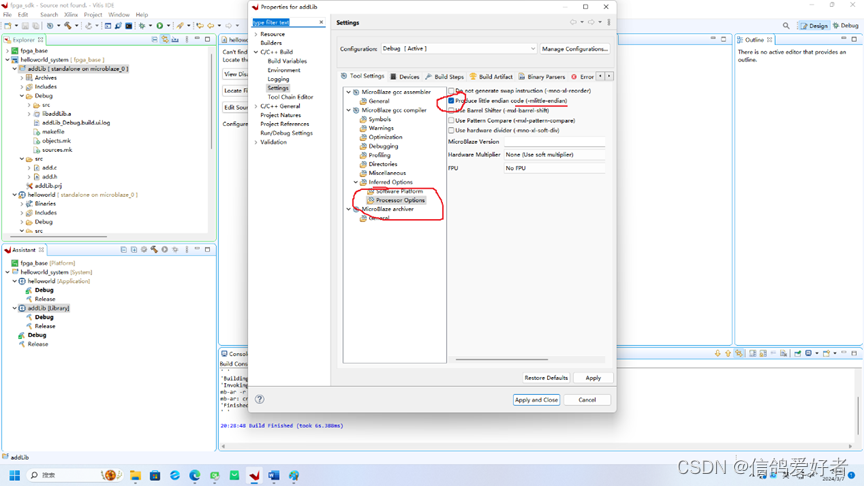Click the Cancel button
This screenshot has height=486, width=864.
587,400
